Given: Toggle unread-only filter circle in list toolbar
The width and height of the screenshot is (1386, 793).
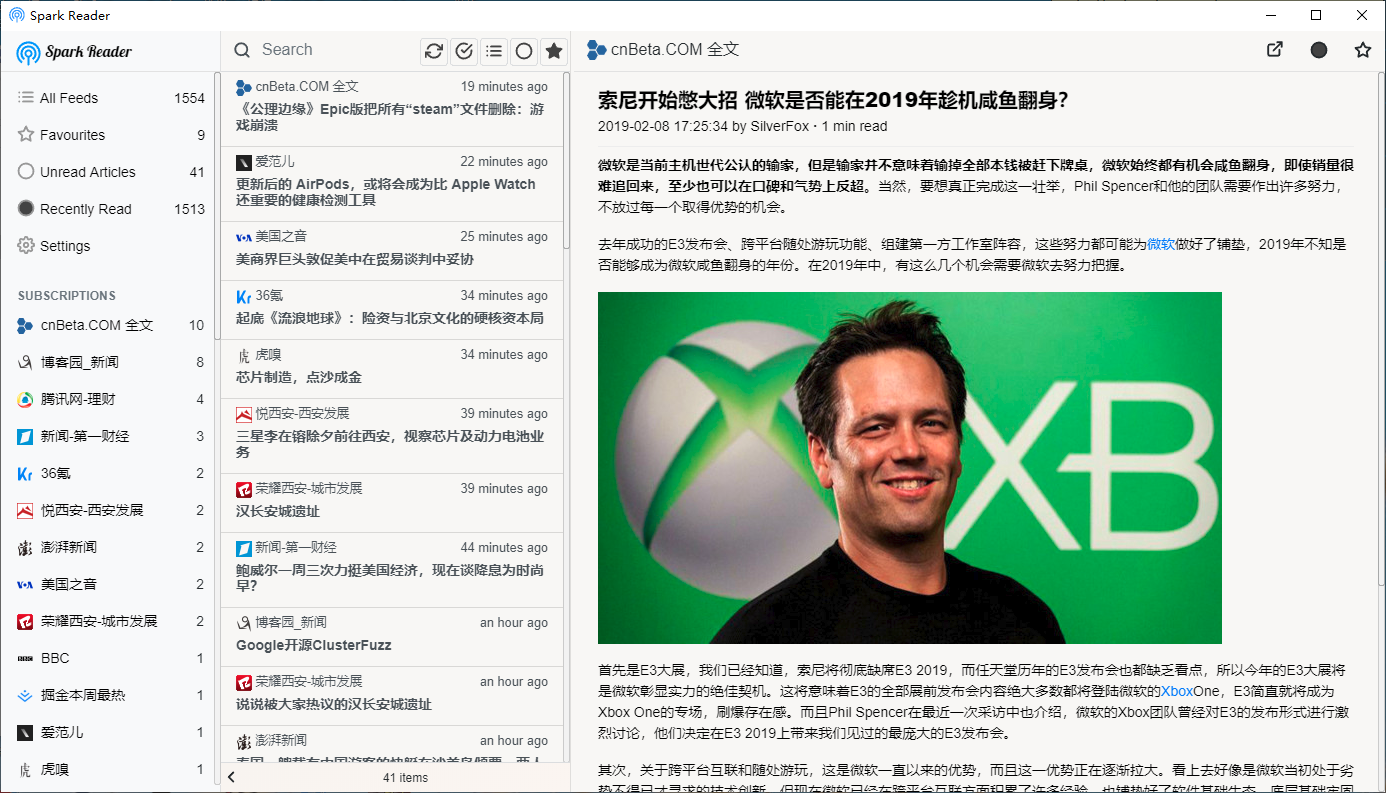Looking at the screenshot, I should 524,51.
